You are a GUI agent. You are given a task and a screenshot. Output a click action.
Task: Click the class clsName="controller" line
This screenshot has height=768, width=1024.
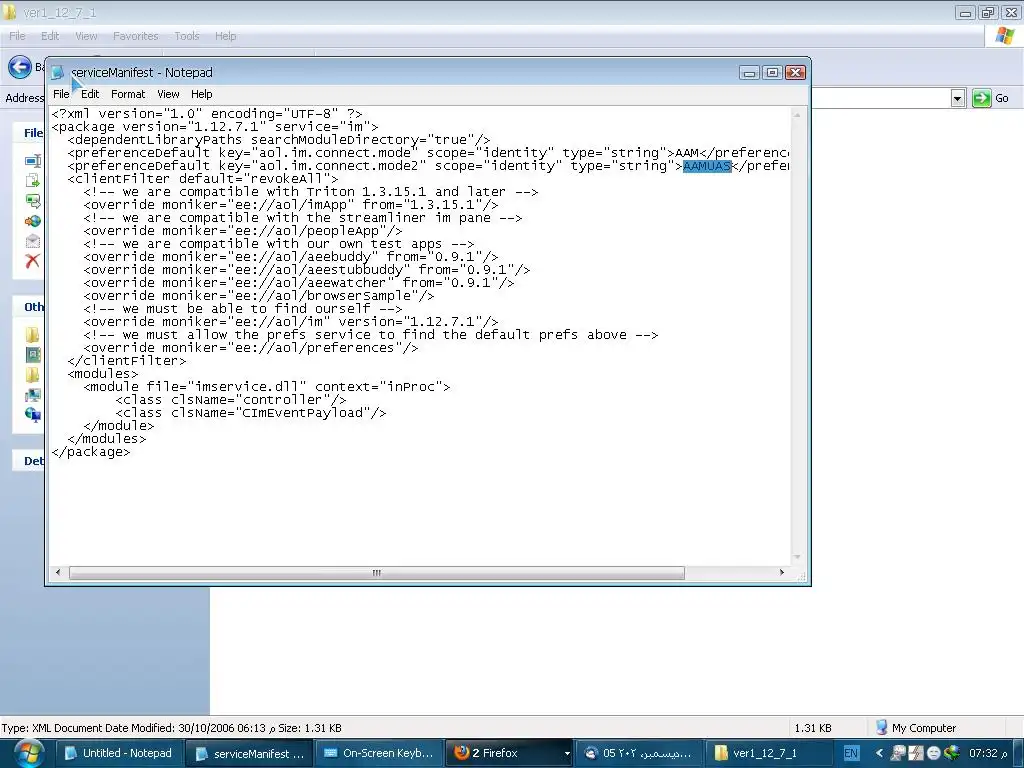[x=231, y=400]
